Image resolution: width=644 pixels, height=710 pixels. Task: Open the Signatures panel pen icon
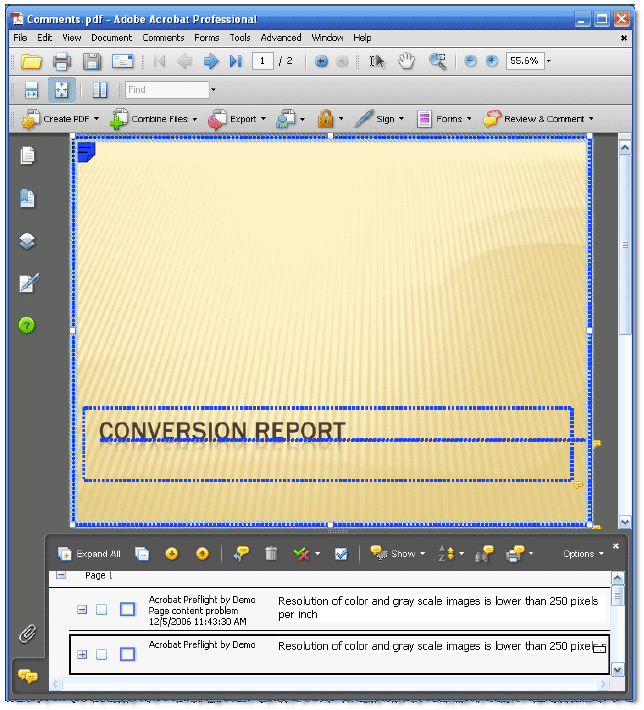point(28,283)
